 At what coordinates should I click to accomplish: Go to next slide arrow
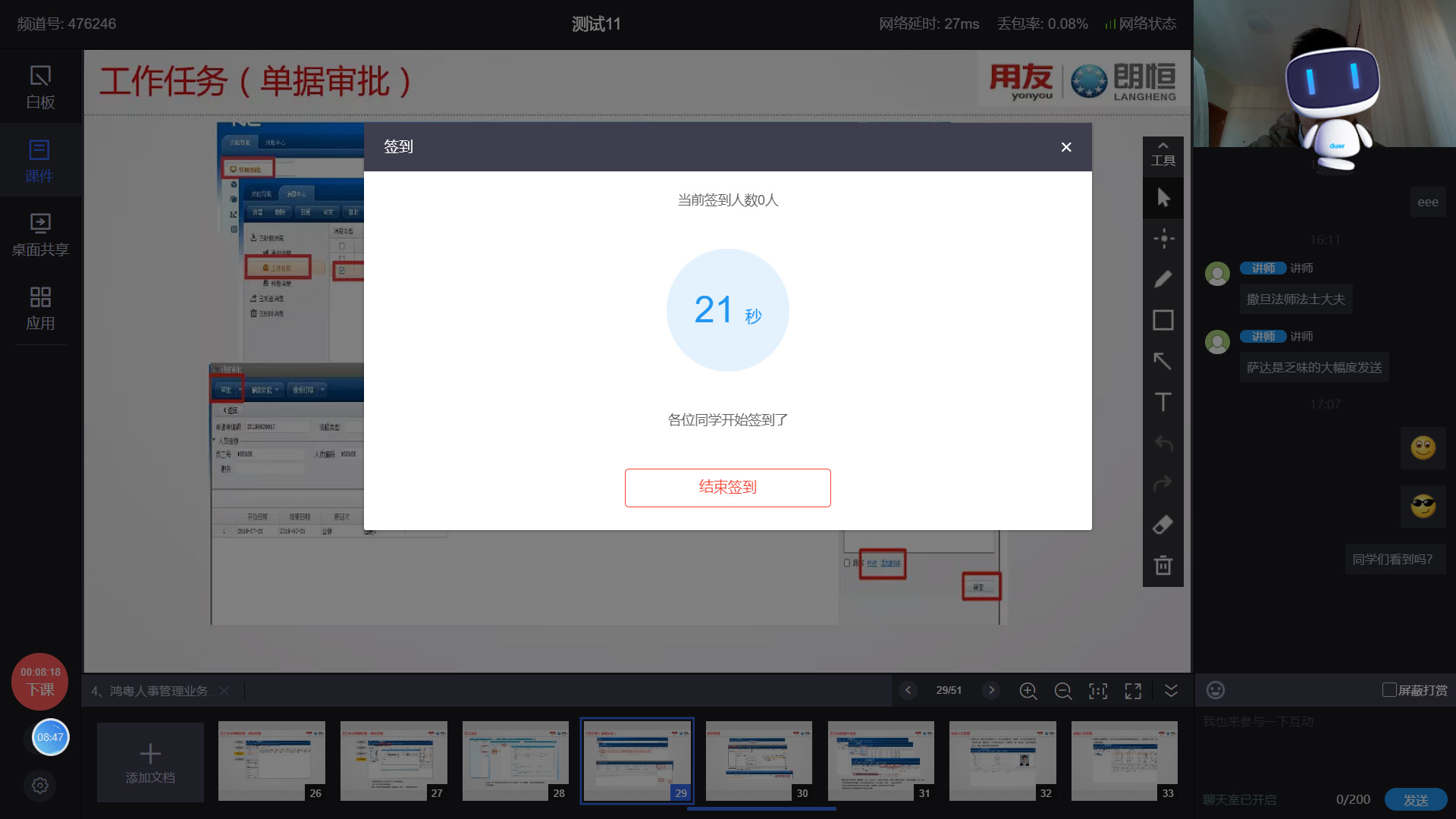pyautogui.click(x=990, y=691)
